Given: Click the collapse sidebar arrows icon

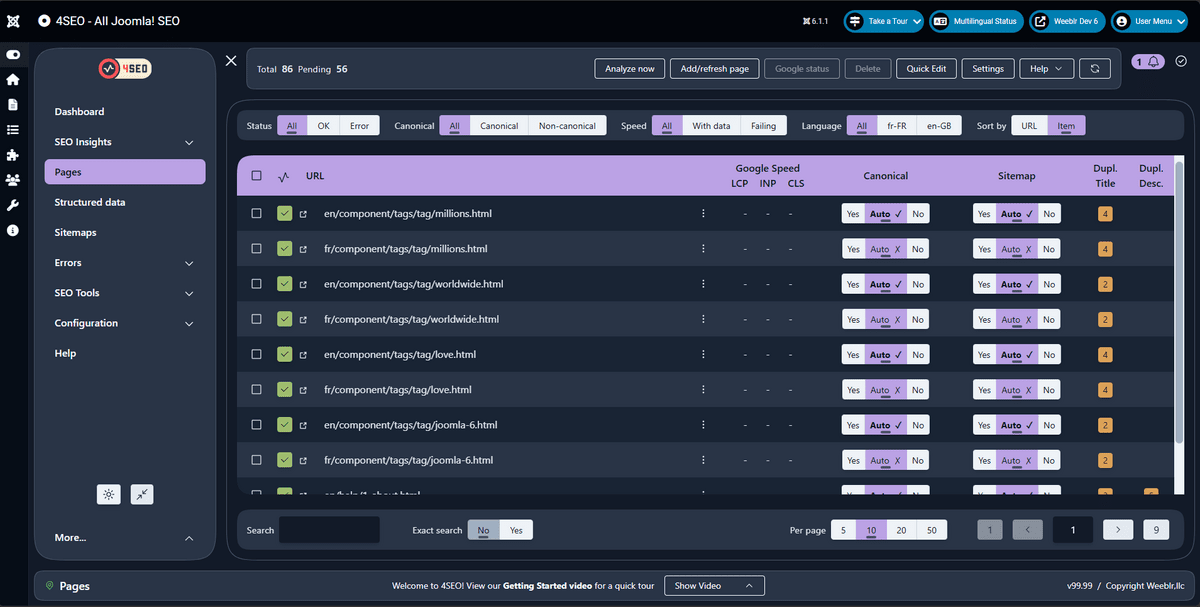Looking at the screenshot, I should click(x=142, y=494).
